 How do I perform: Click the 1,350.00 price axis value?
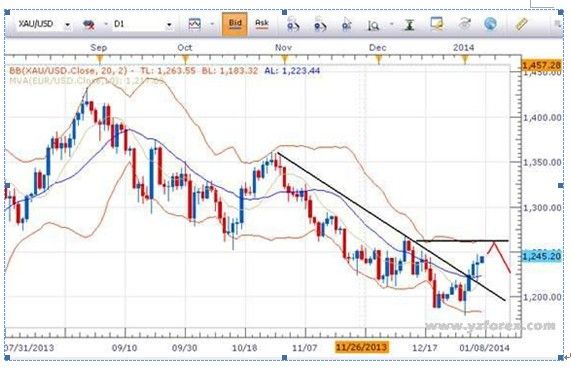(x=542, y=162)
